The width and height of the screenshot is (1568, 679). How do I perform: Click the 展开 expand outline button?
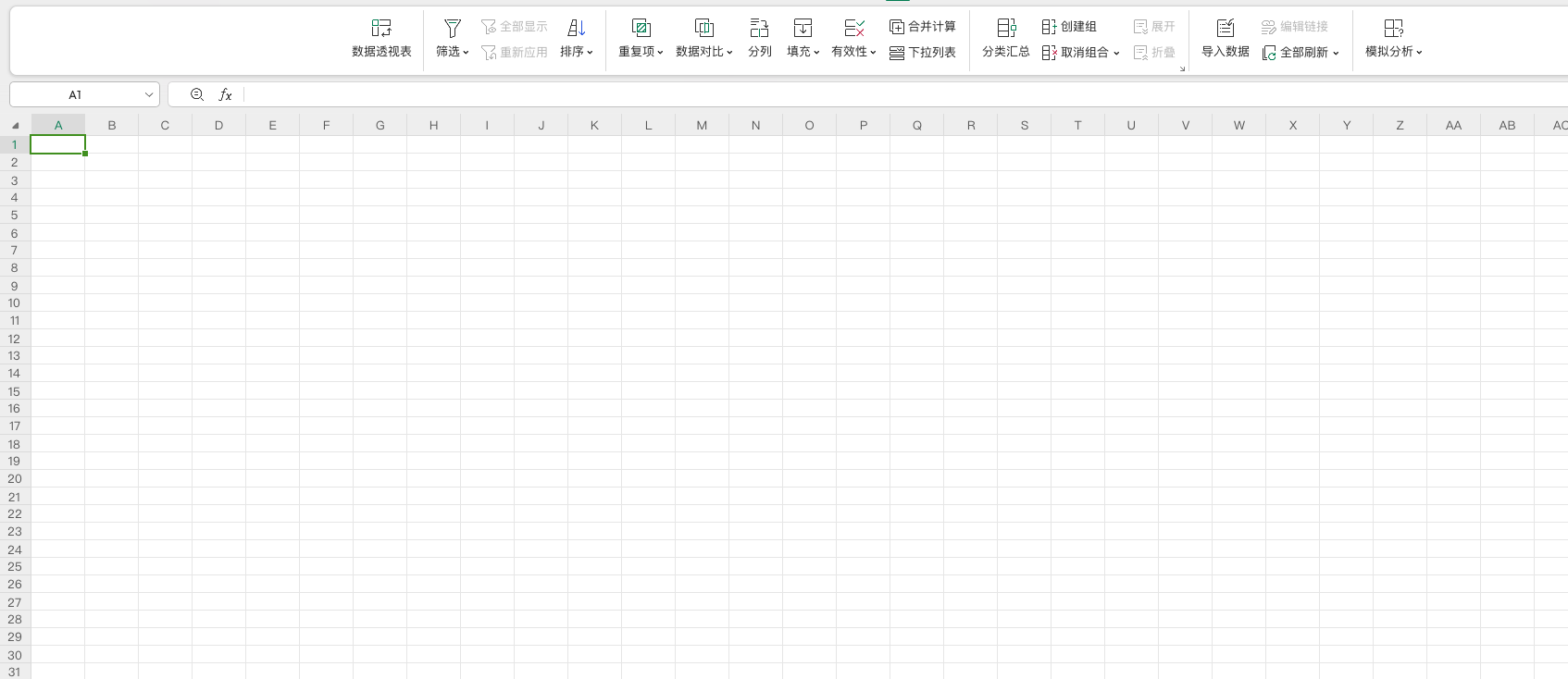tap(1154, 27)
